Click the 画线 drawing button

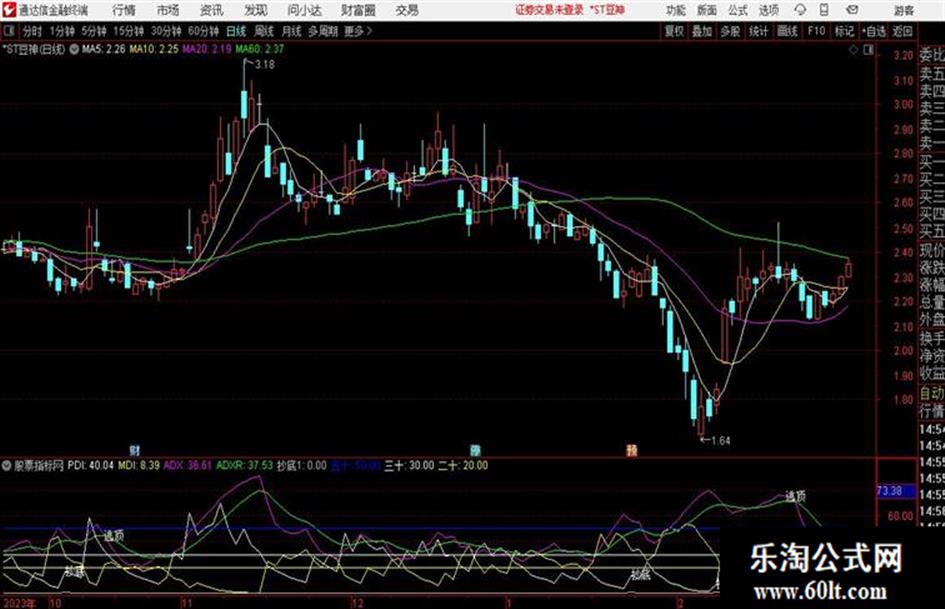pyautogui.click(x=788, y=31)
